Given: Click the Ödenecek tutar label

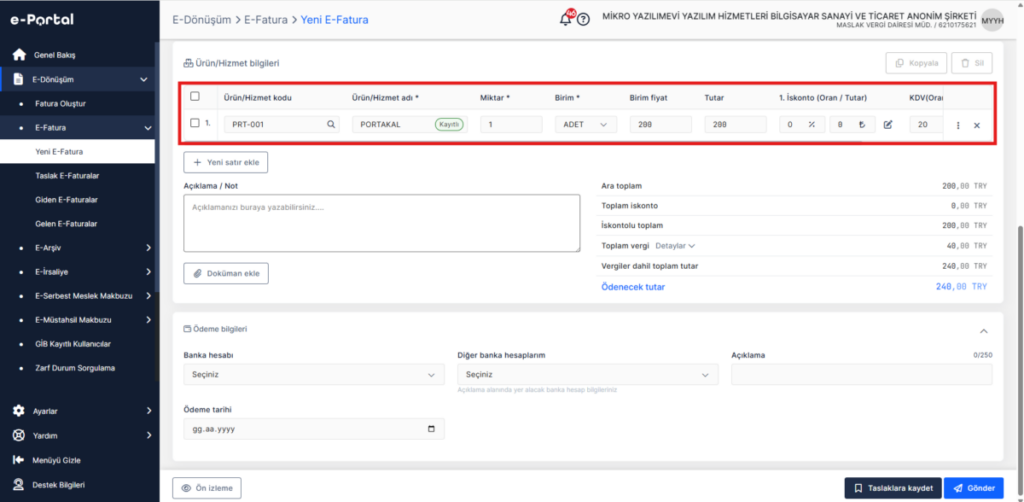Looking at the screenshot, I should click(633, 287).
